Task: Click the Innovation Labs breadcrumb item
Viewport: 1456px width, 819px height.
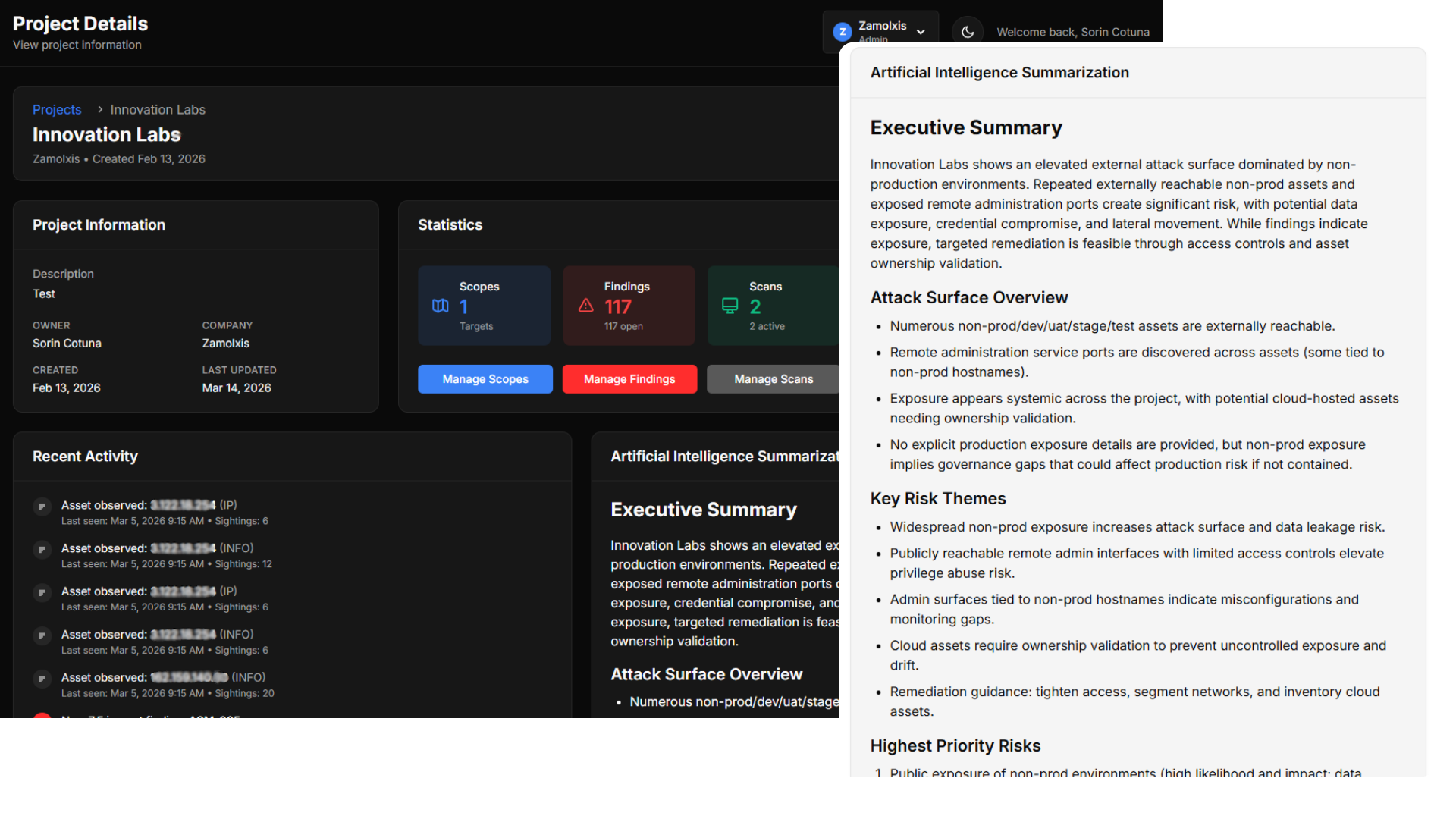Action: 158,110
